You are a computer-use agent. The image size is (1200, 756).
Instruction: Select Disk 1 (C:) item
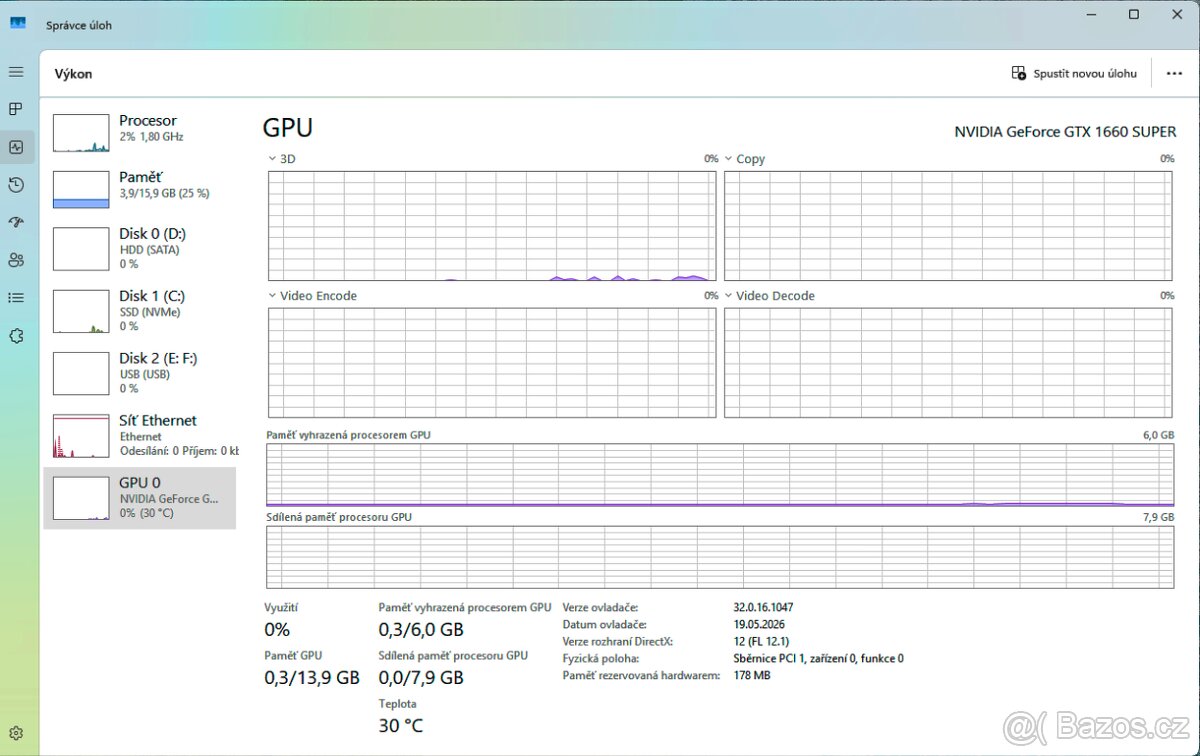[140, 311]
